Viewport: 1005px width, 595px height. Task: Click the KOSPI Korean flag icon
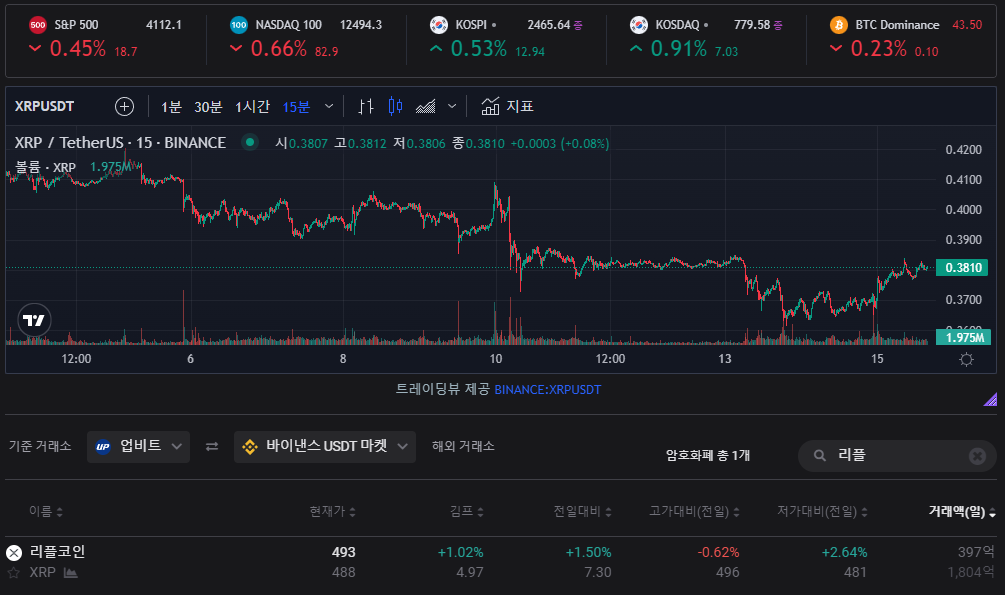(x=439, y=25)
